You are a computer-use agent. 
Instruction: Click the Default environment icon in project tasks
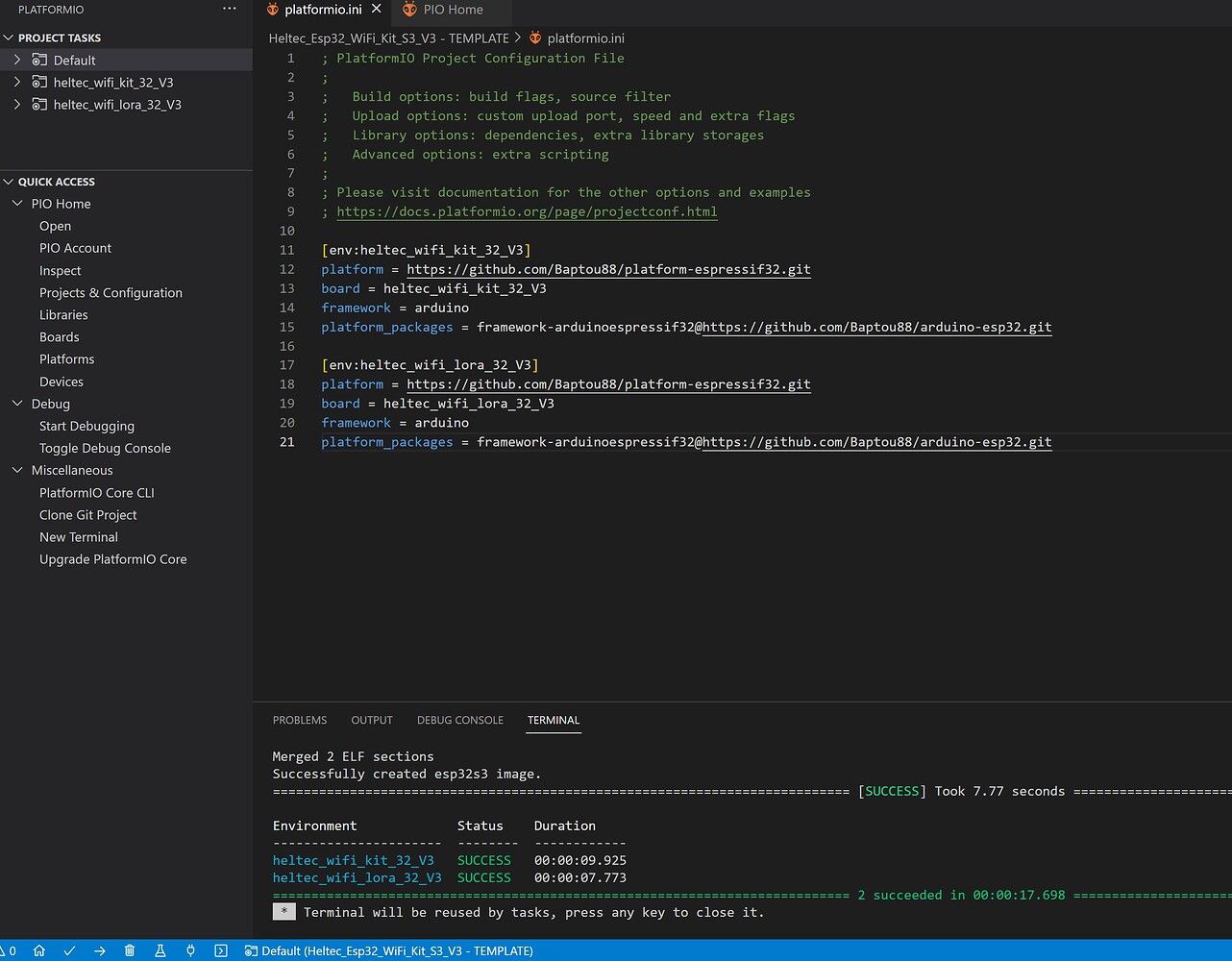pos(39,60)
